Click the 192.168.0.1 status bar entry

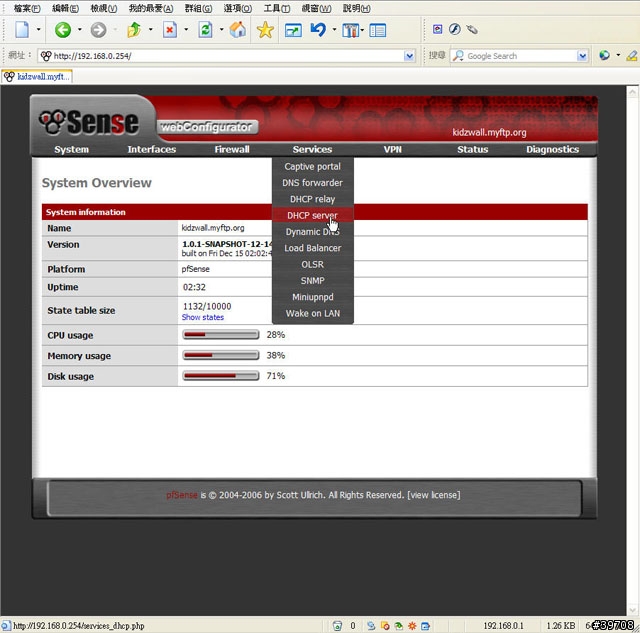(503, 626)
